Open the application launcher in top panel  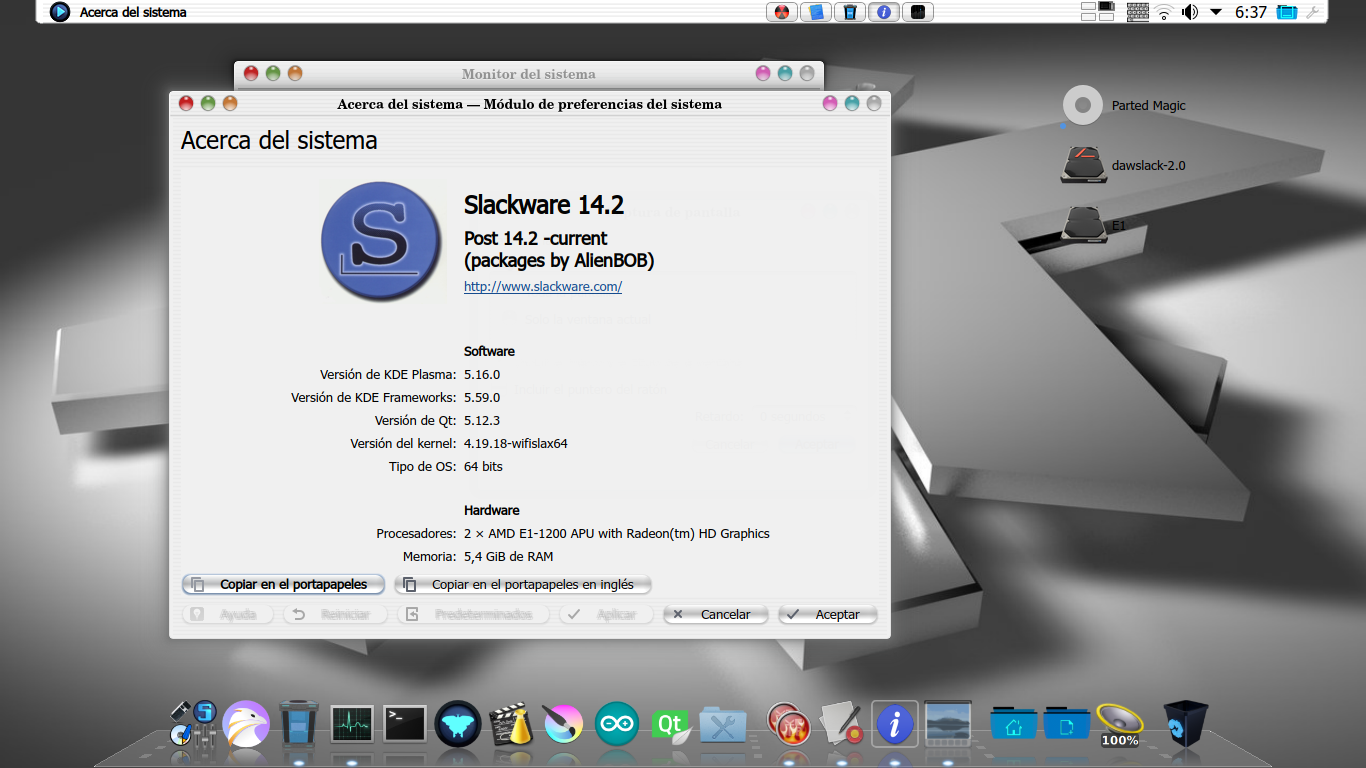(x=60, y=12)
